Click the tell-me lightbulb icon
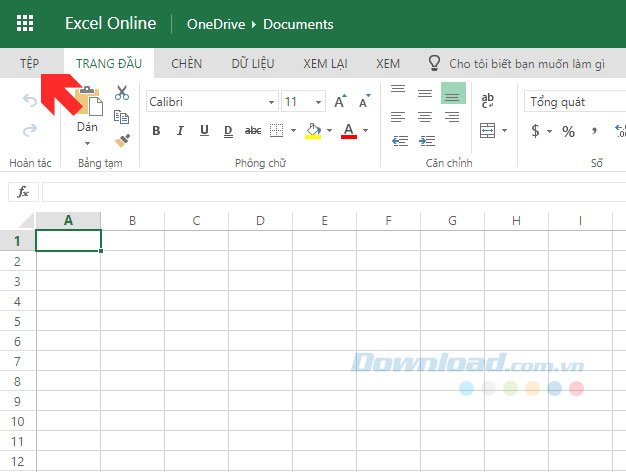The width and height of the screenshot is (626, 472). [434, 63]
